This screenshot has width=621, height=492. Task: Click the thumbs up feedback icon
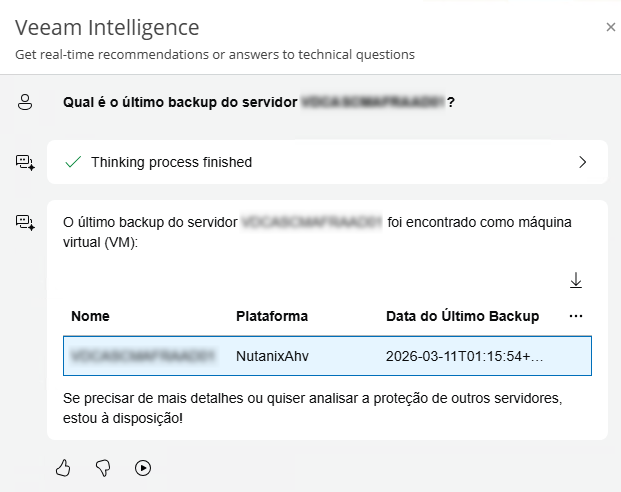click(64, 467)
